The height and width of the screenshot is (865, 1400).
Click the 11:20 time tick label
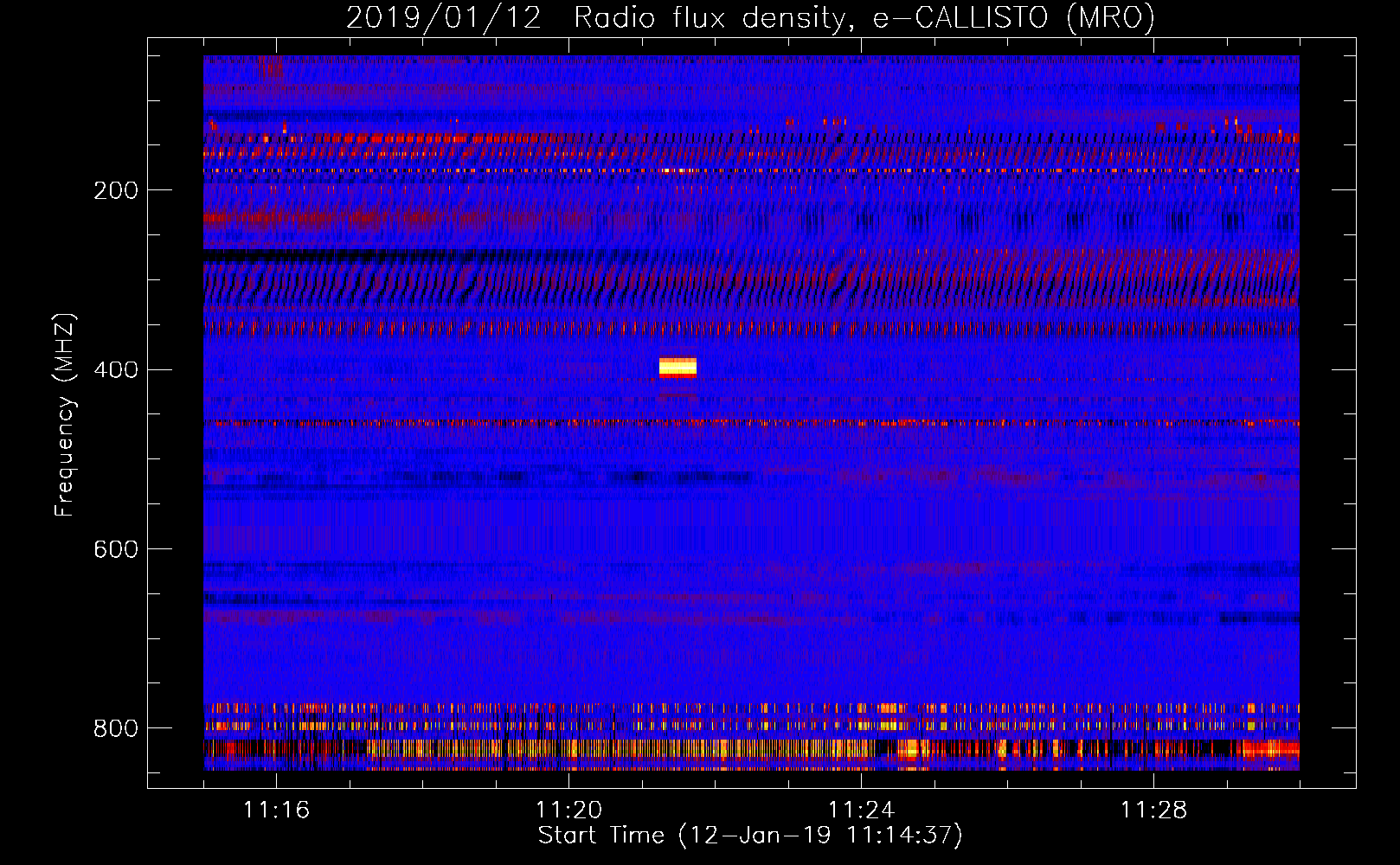569,810
